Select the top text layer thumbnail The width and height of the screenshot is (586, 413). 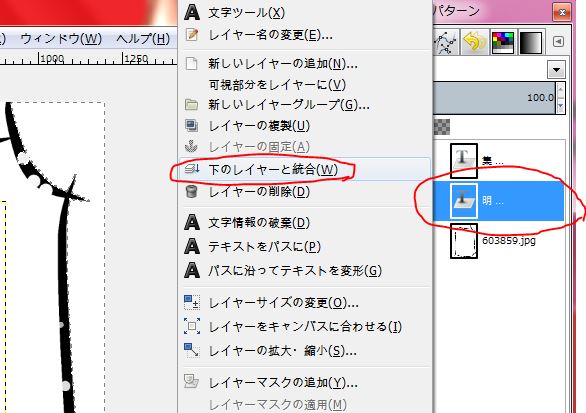tap(464, 161)
